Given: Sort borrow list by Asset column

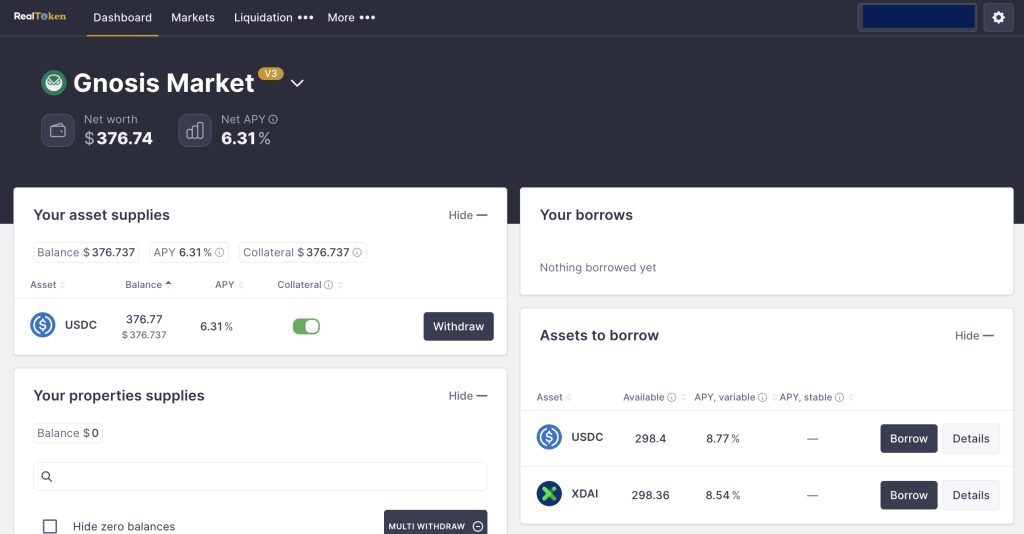Looking at the screenshot, I should (x=554, y=398).
